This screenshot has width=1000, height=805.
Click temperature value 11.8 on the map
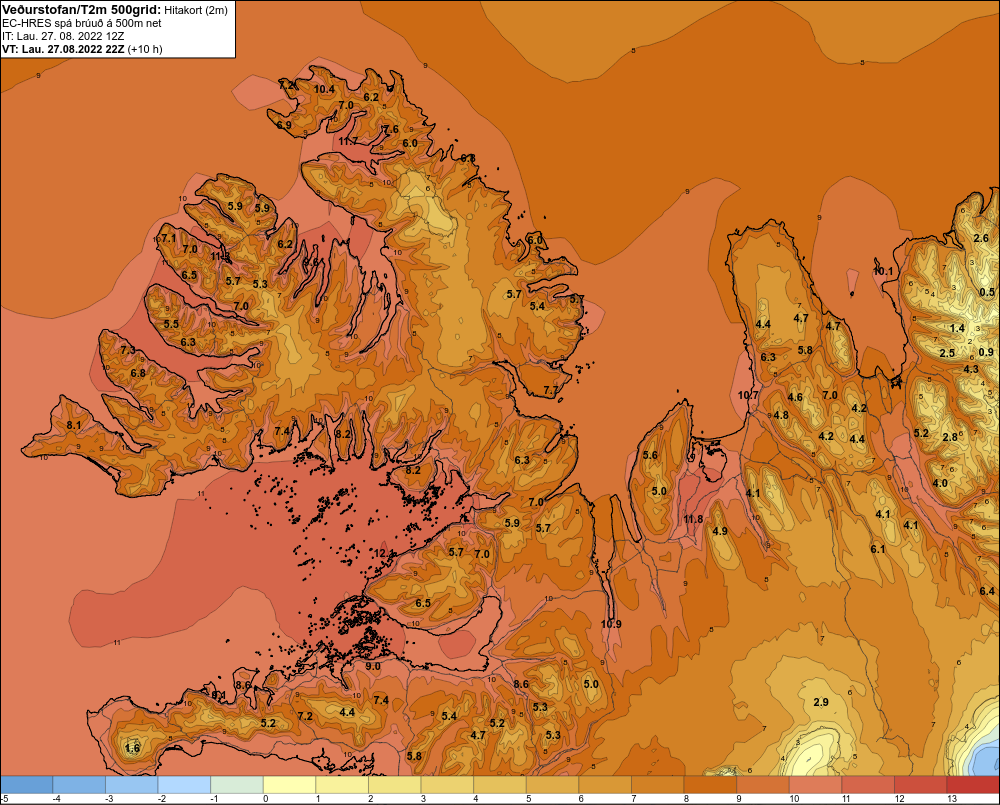pyautogui.click(x=693, y=519)
